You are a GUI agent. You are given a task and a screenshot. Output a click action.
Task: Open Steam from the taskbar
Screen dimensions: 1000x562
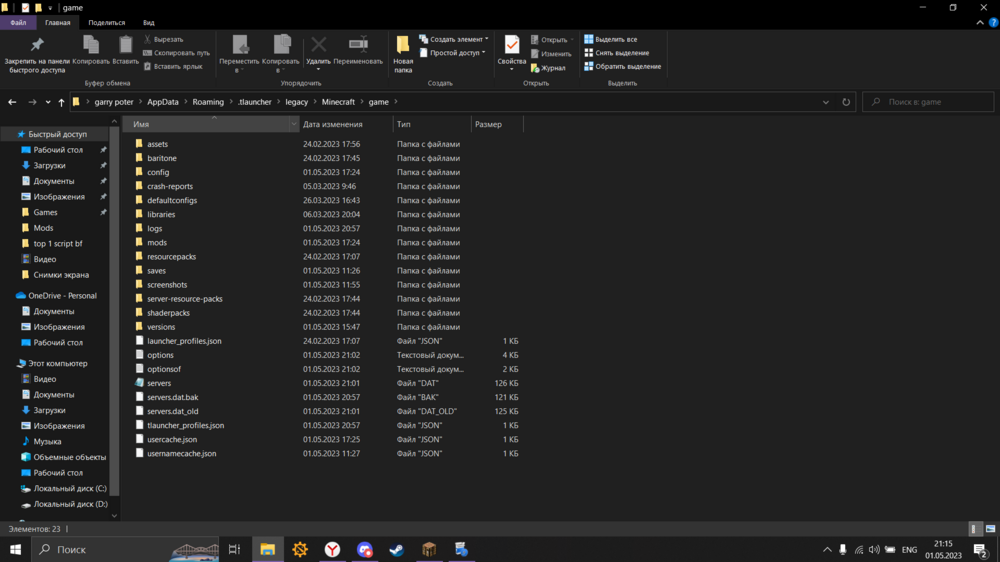(397, 549)
